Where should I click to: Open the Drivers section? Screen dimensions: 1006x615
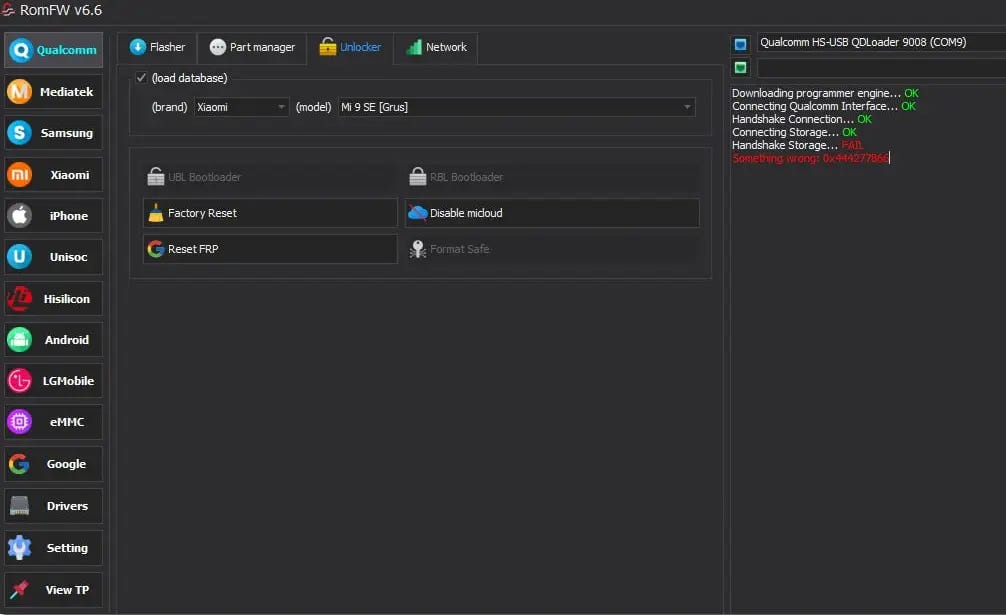[x=52, y=506]
